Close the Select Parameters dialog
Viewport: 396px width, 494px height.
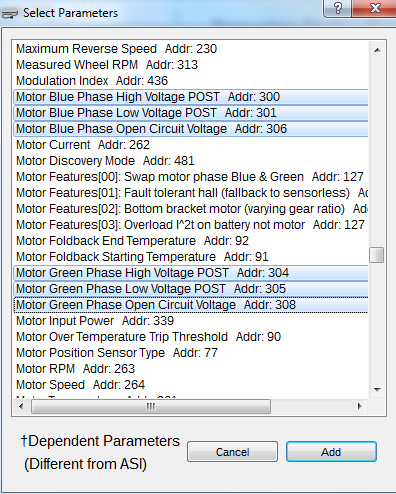click(x=375, y=8)
